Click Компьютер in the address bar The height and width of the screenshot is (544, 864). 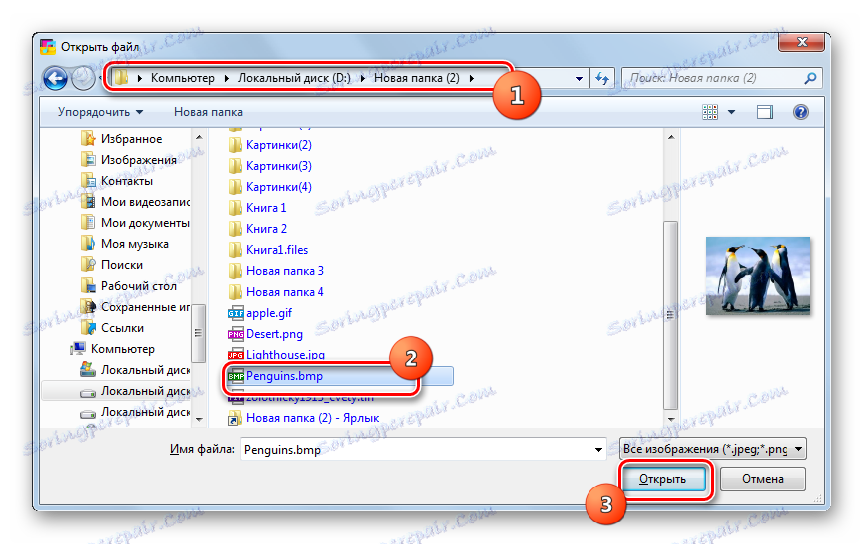click(182, 78)
